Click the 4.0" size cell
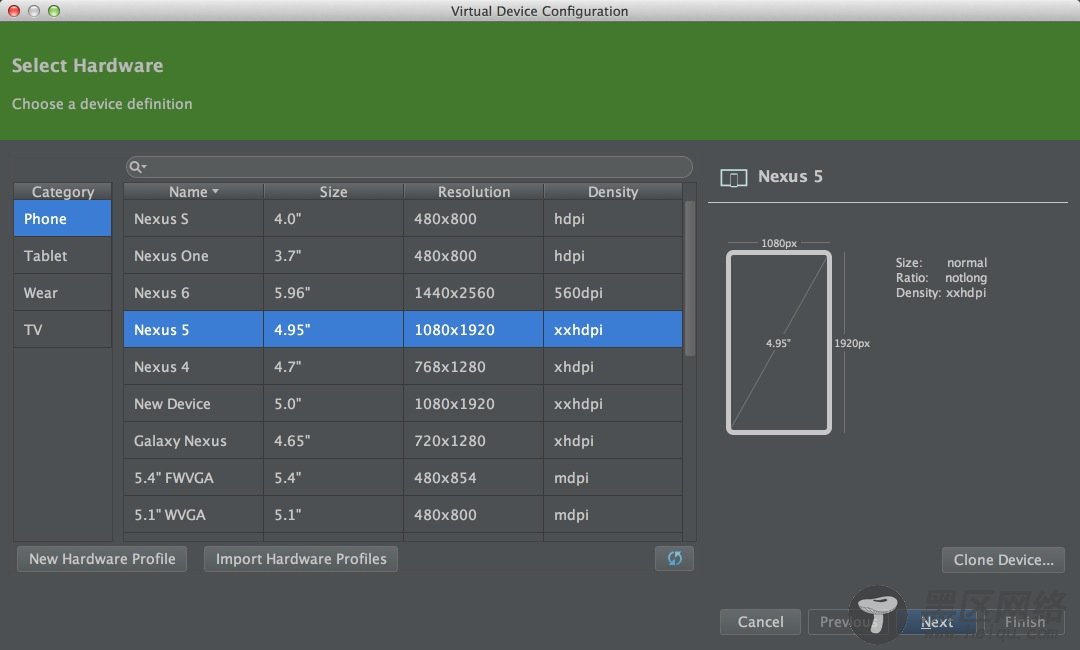 tap(333, 219)
